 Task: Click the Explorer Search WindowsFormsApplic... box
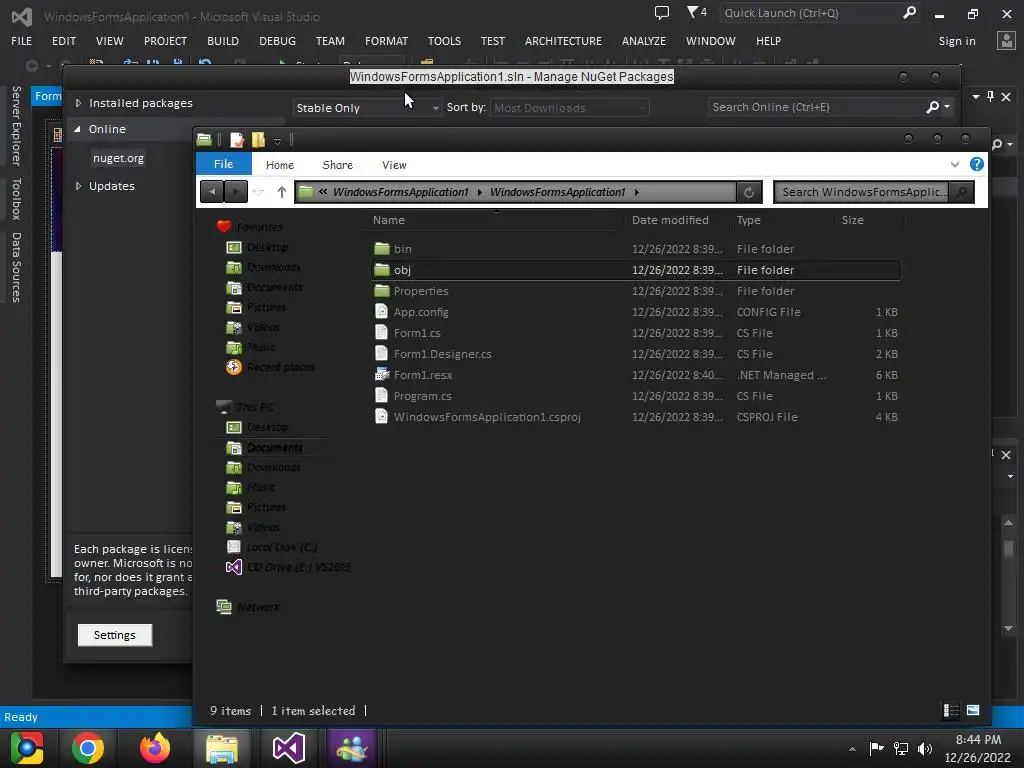pyautogui.click(x=862, y=192)
